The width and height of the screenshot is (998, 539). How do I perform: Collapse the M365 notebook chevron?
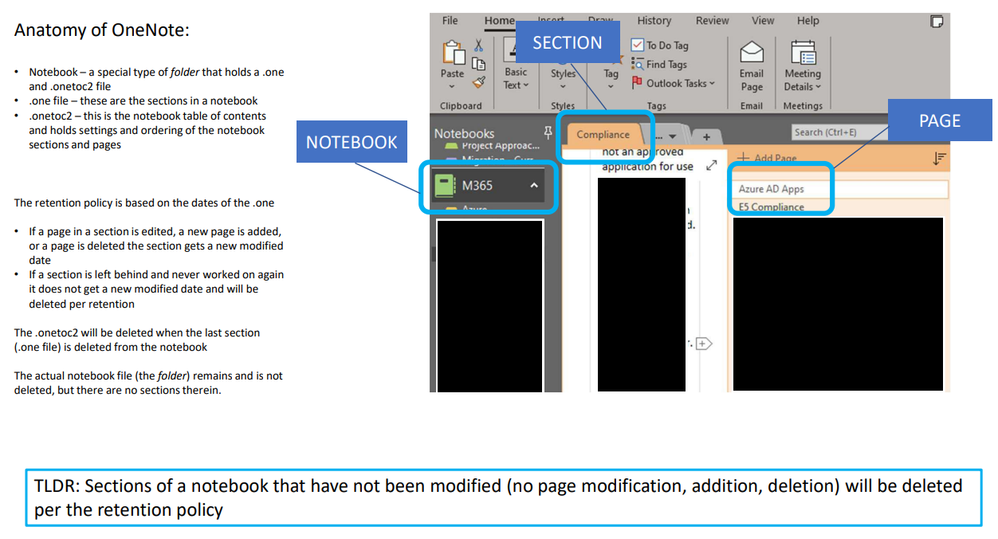(x=534, y=185)
